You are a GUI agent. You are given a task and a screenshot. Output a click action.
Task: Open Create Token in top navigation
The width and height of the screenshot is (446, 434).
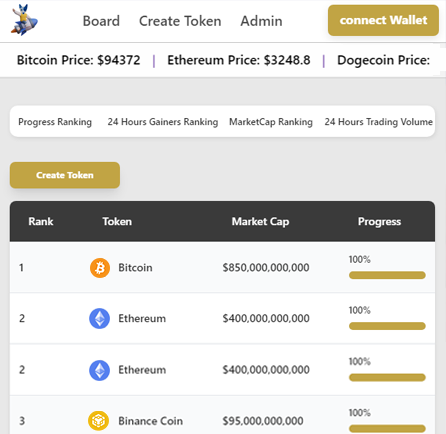[180, 21]
